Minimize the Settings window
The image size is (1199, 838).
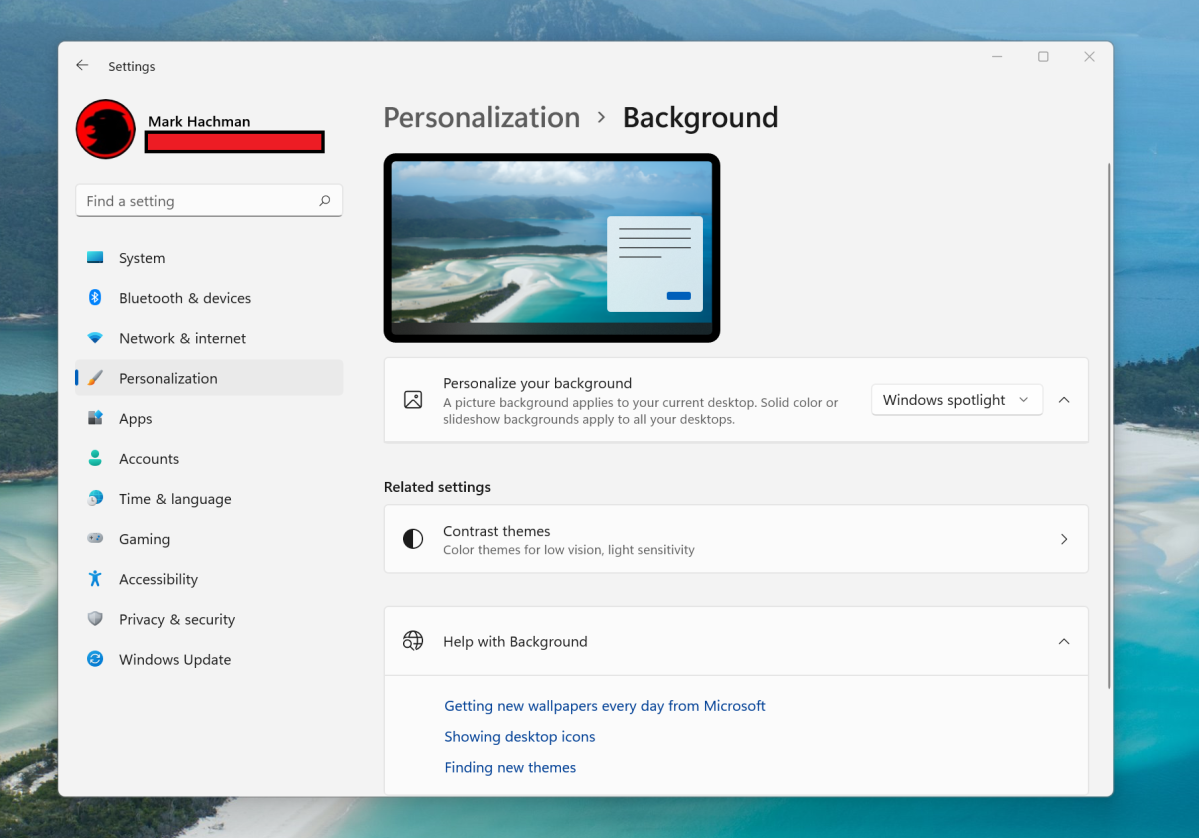(997, 57)
